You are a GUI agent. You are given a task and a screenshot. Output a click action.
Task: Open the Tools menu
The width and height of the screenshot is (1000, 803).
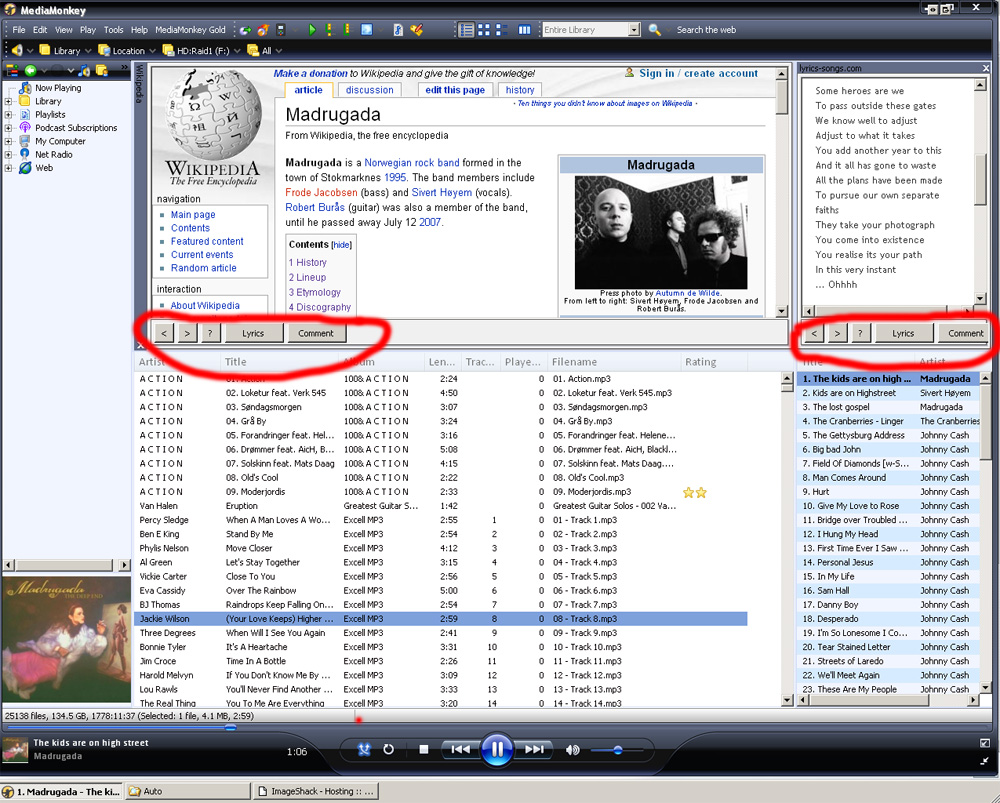click(114, 29)
